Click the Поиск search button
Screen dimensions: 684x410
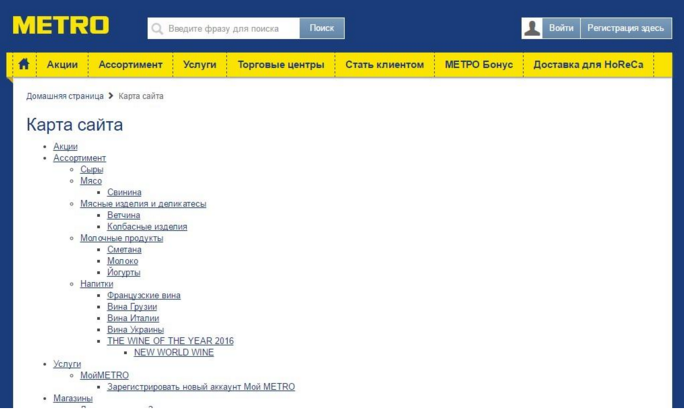pyautogui.click(x=322, y=28)
